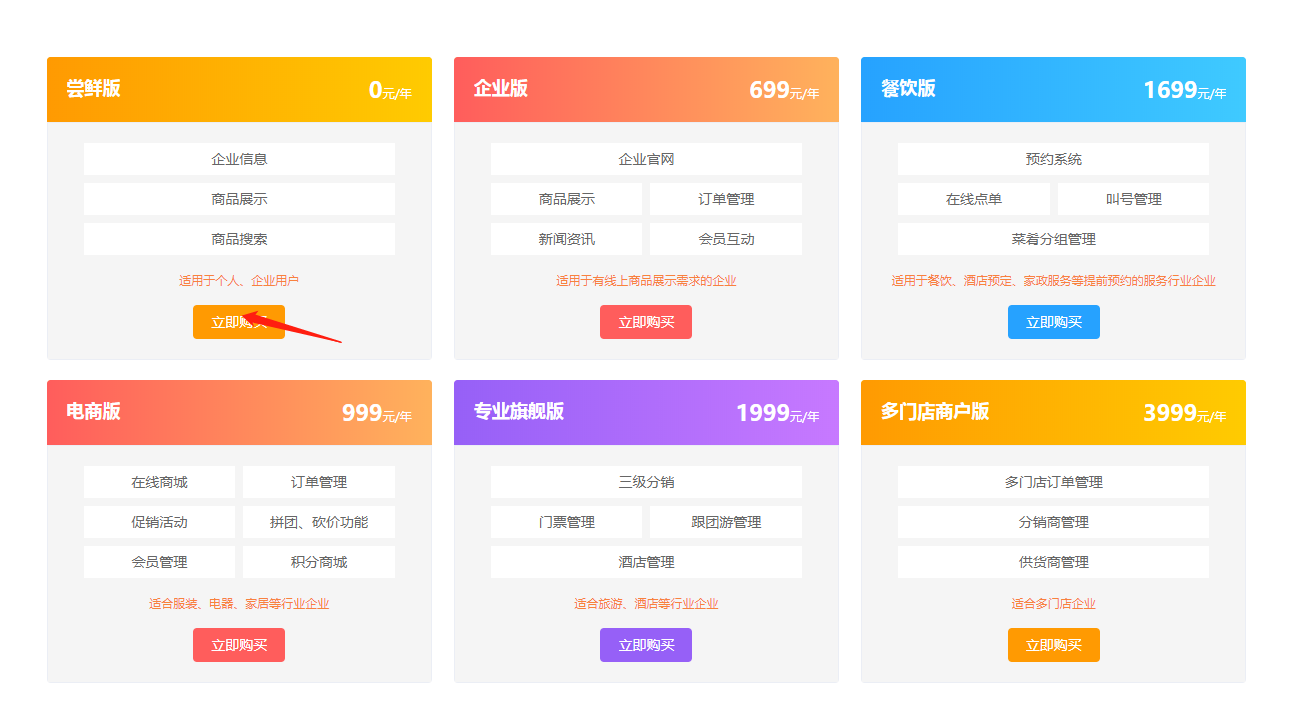Select 多门店订单管理 feature tag

point(1053,482)
